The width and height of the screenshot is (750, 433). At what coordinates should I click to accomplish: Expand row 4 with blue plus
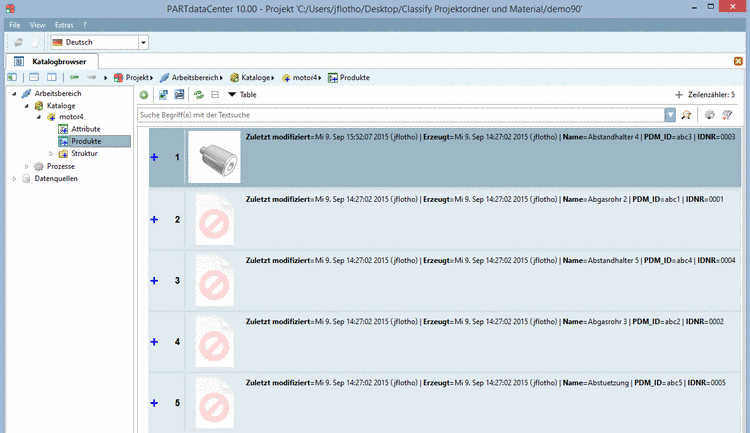(154, 342)
